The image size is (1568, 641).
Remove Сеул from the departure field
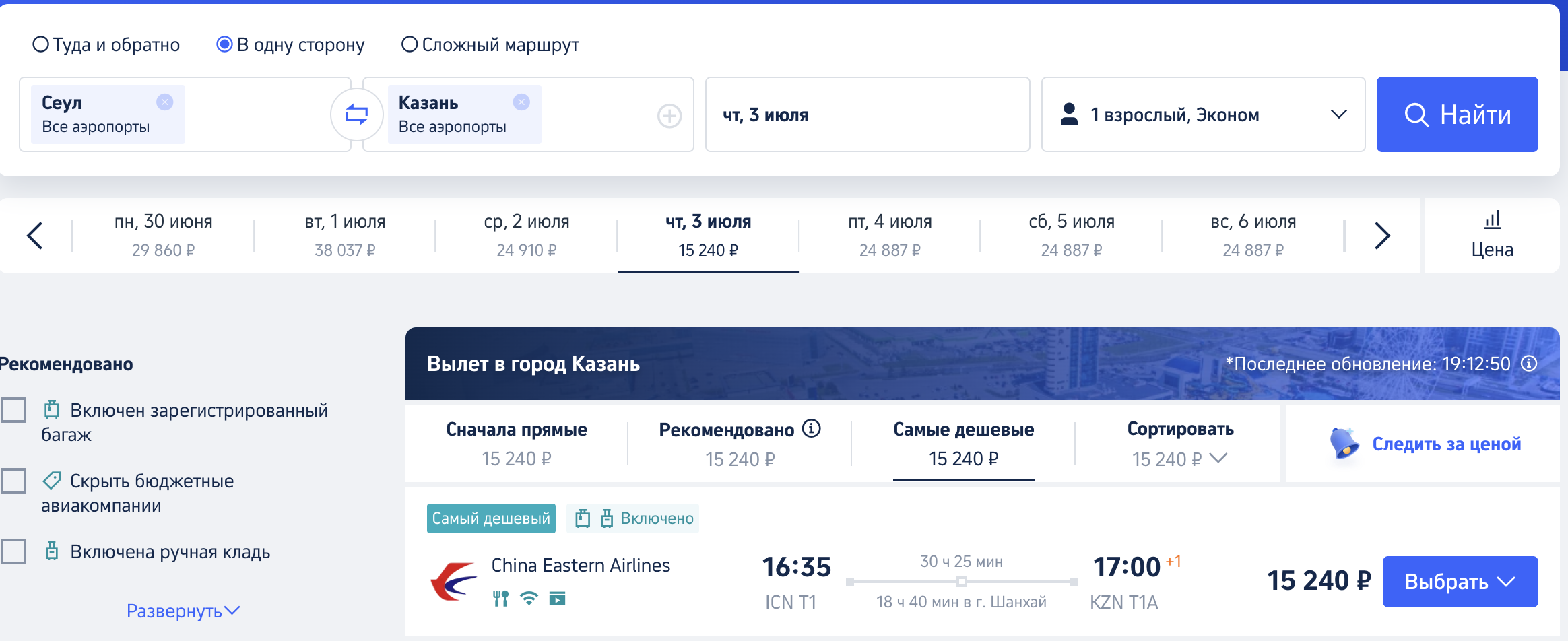click(165, 102)
